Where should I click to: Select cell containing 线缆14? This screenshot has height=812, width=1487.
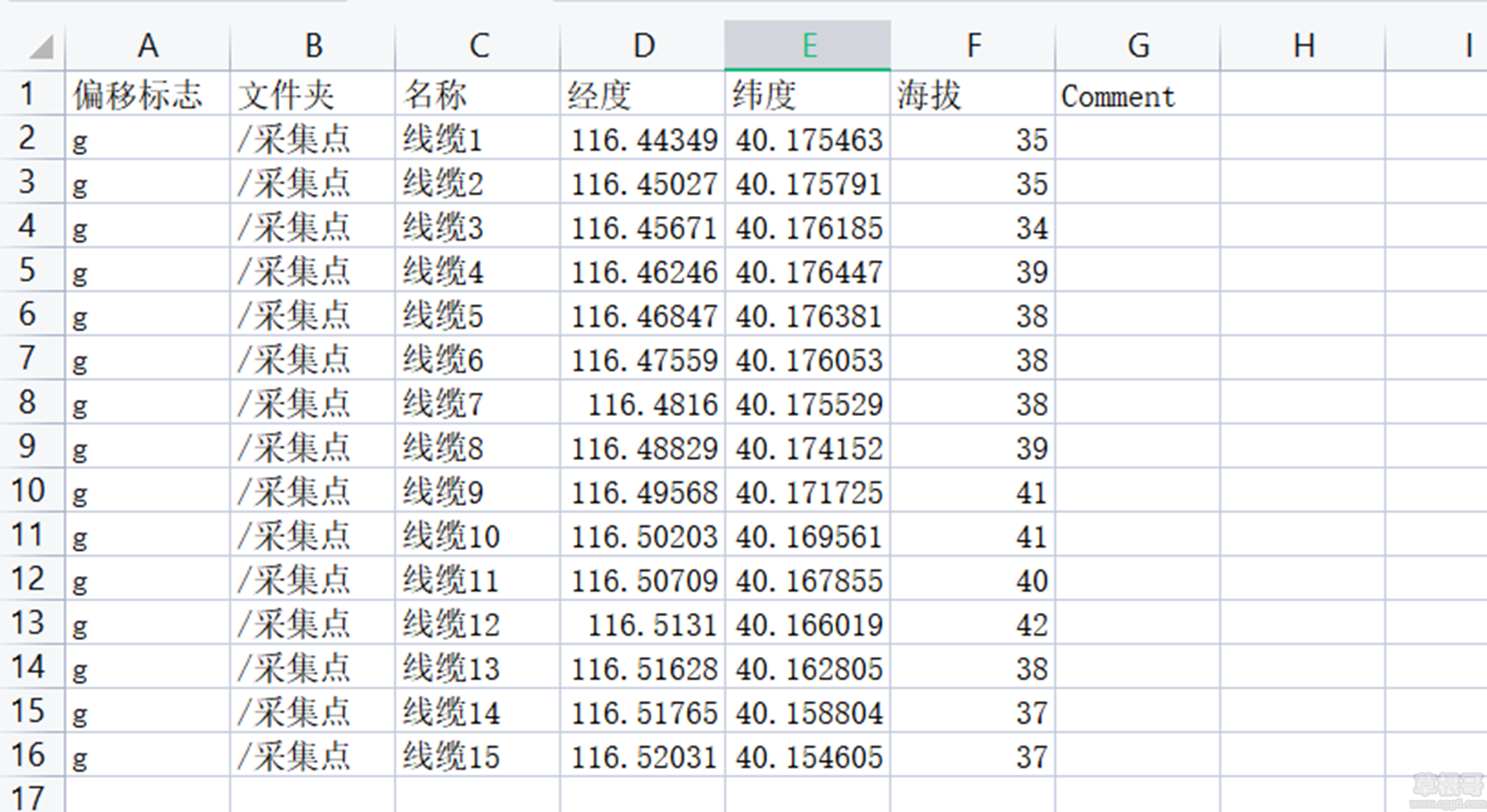coord(478,711)
